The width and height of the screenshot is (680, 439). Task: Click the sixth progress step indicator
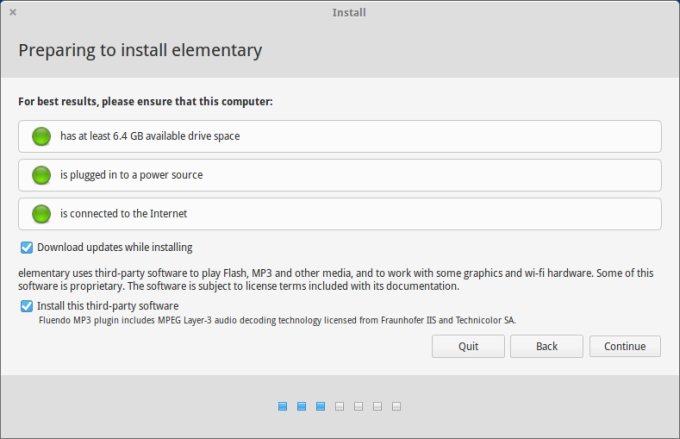pyautogui.click(x=378, y=406)
